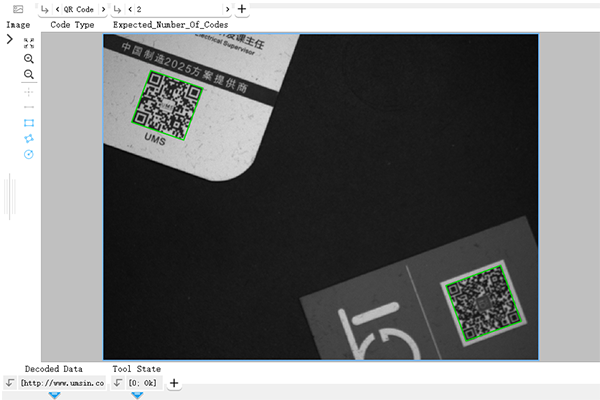Select the blue rectangle region tool
The image size is (600, 400).
(29, 123)
